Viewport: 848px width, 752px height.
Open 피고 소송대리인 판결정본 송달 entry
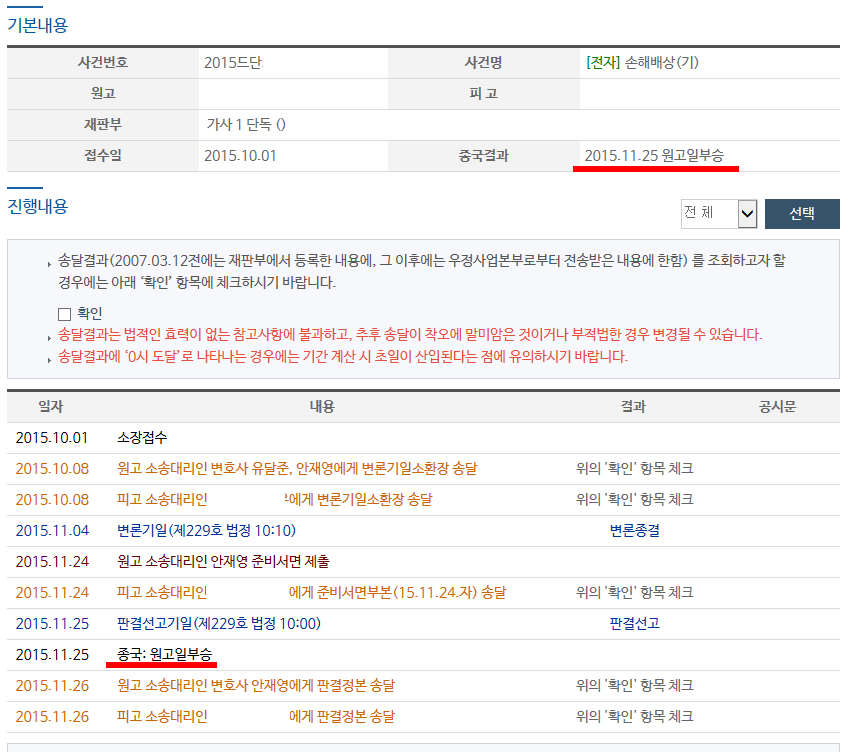pyautogui.click(x=256, y=717)
